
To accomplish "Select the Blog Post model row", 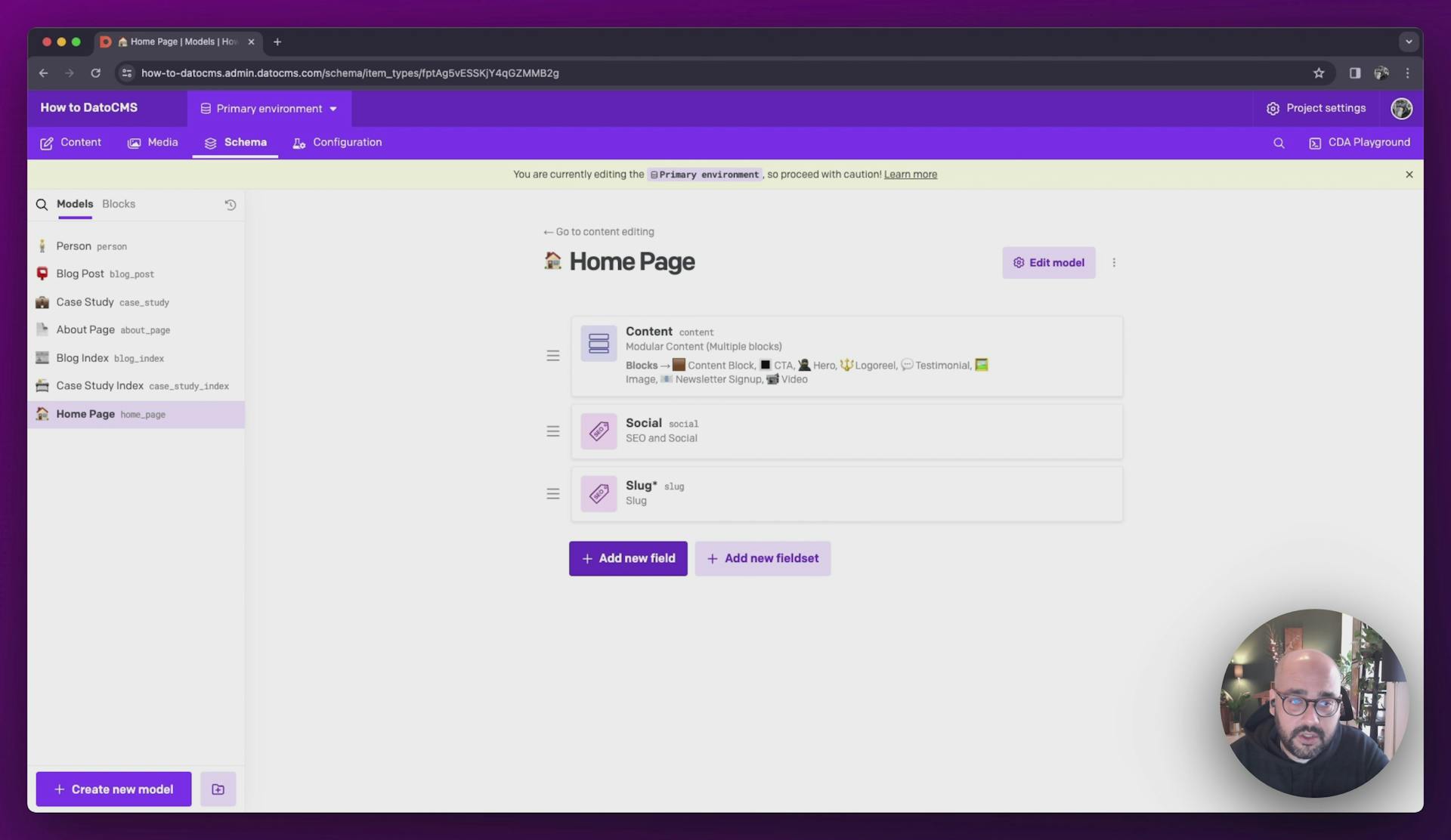I will pos(136,274).
